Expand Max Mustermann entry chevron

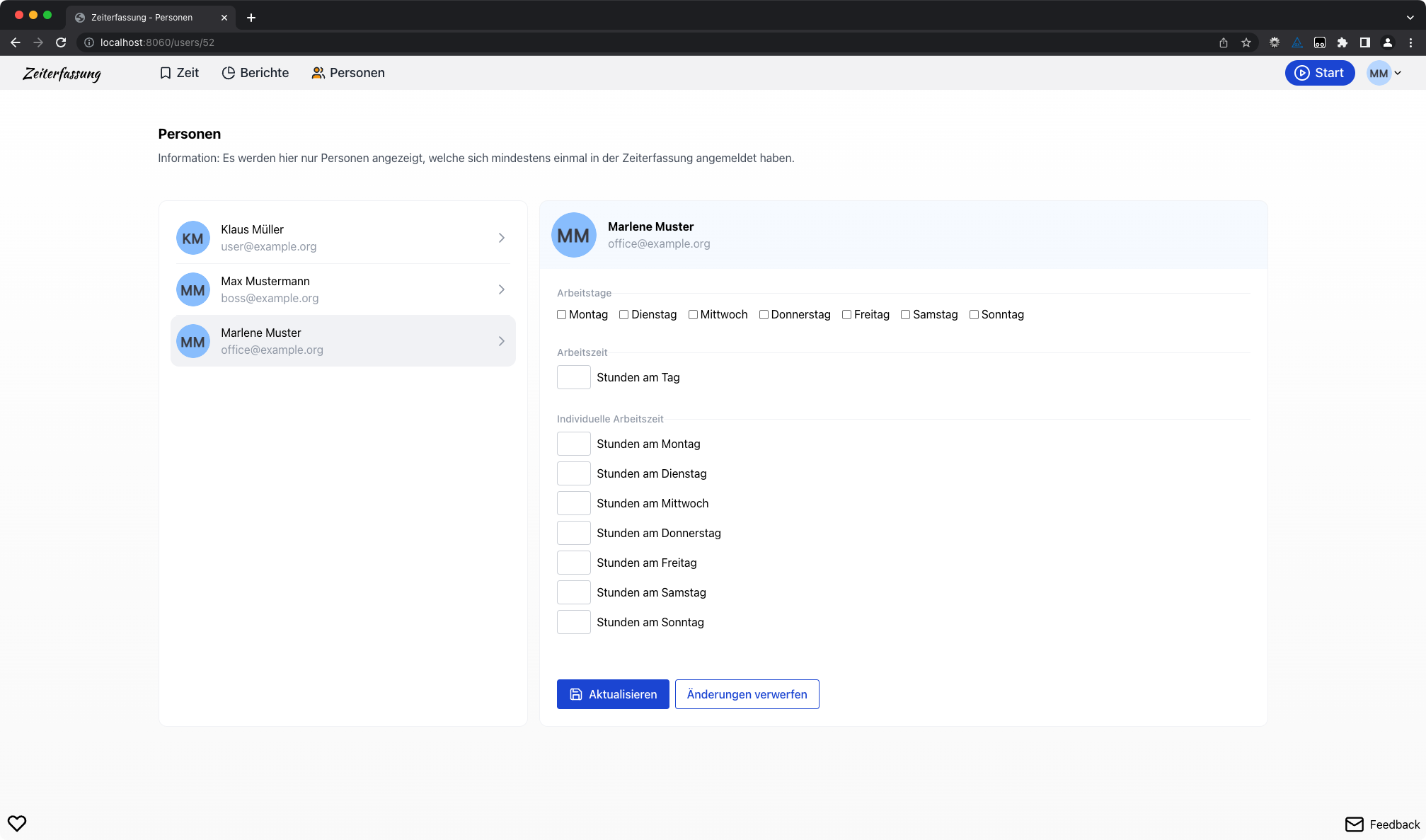501,289
